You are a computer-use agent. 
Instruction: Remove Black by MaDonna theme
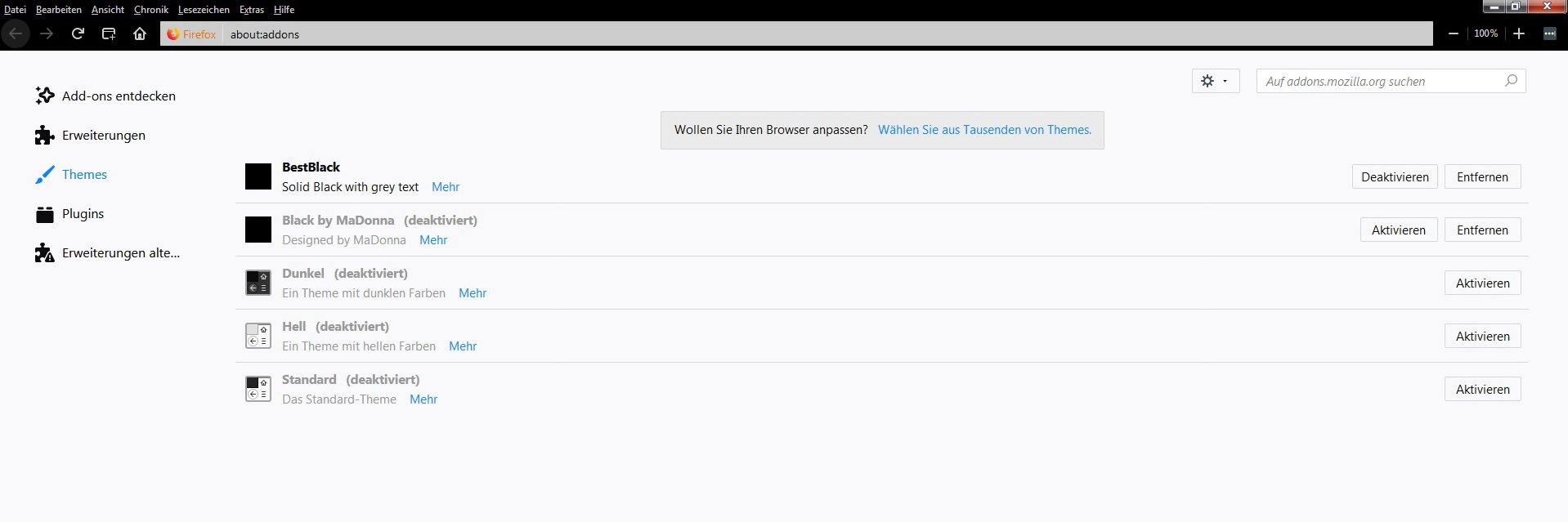[1482, 230]
